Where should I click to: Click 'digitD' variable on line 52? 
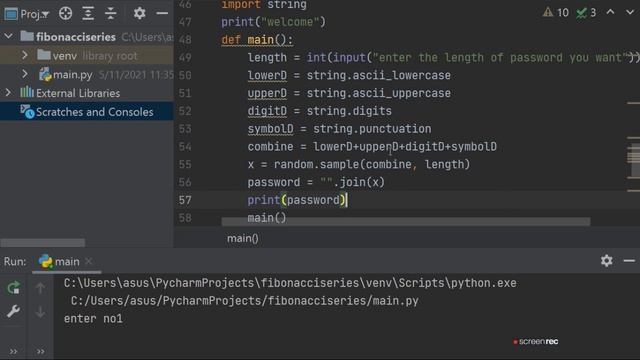pos(267,111)
